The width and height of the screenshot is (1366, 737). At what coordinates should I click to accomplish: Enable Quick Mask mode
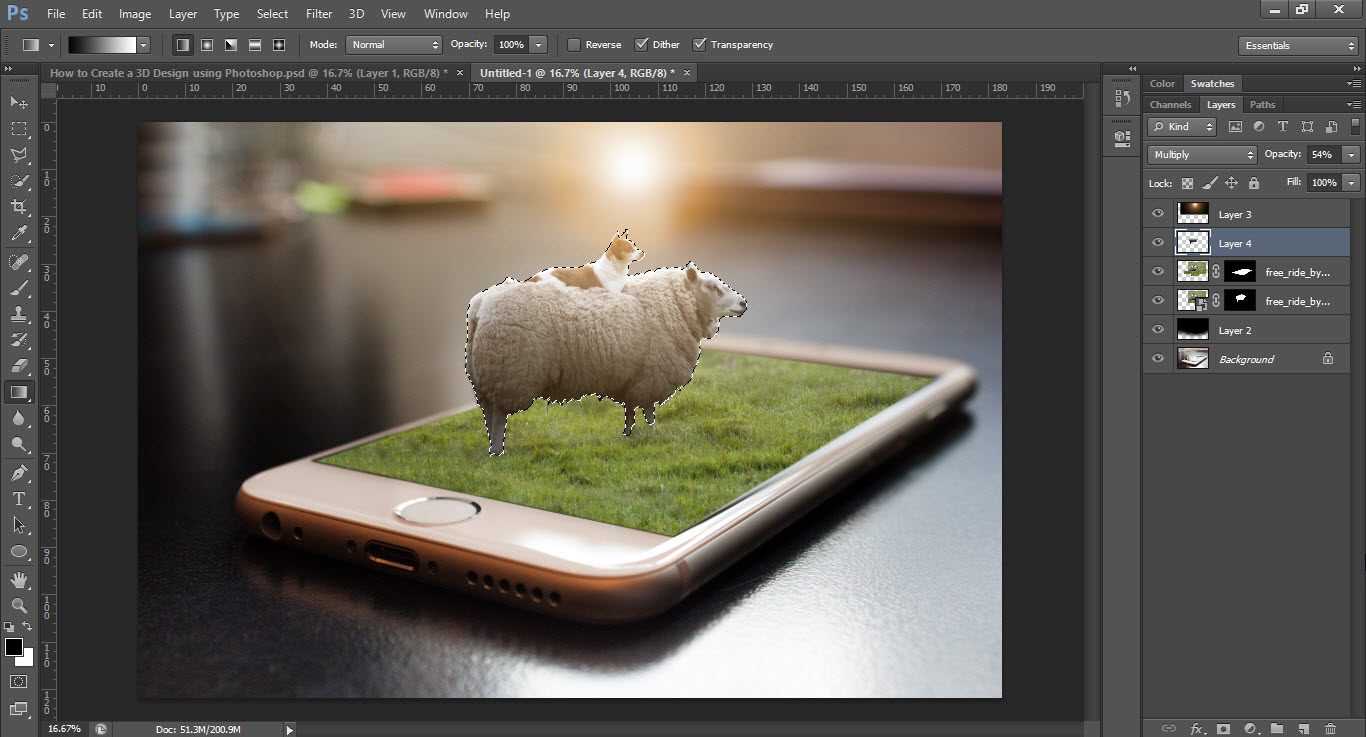pos(19,681)
